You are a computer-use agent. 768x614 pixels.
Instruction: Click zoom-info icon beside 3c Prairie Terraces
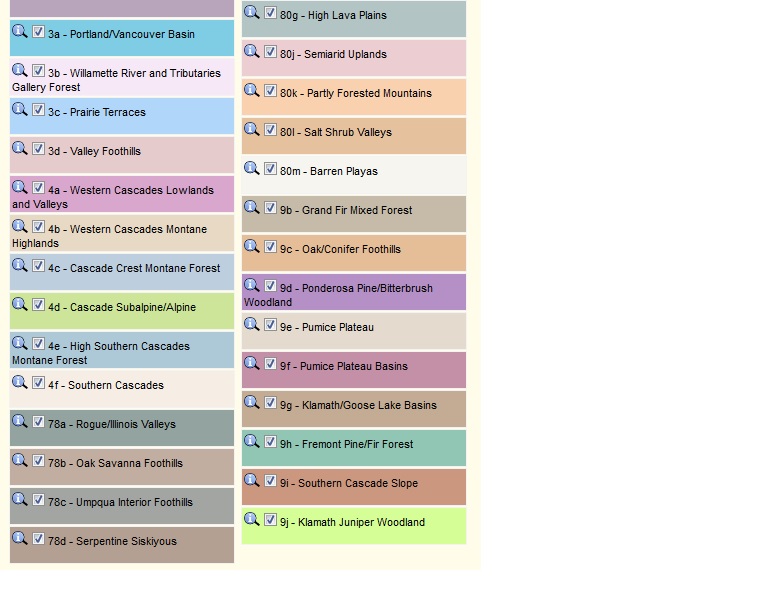click(x=19, y=109)
